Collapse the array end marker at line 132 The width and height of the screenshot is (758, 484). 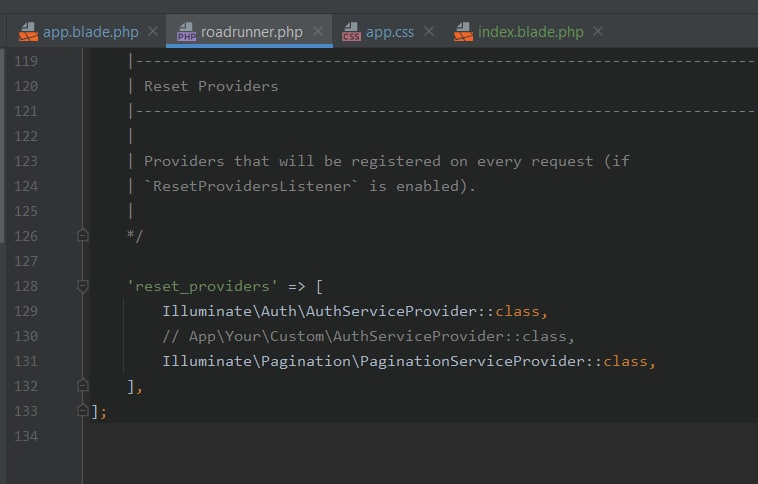(x=83, y=385)
